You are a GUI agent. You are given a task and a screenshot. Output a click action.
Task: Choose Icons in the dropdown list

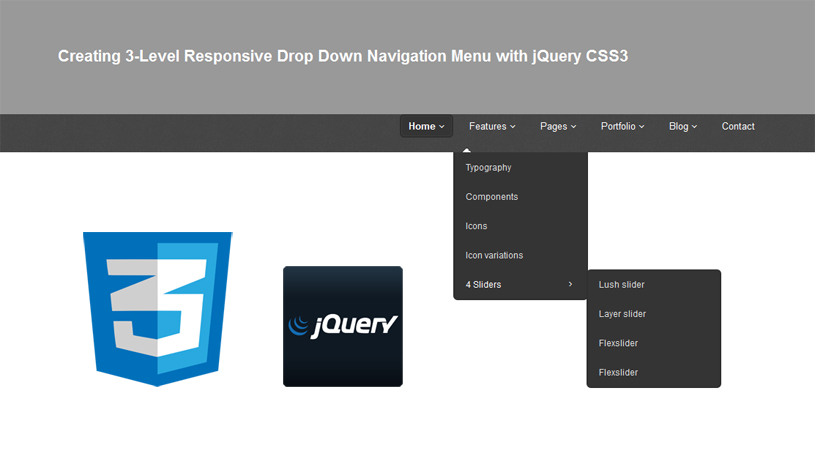tap(476, 226)
